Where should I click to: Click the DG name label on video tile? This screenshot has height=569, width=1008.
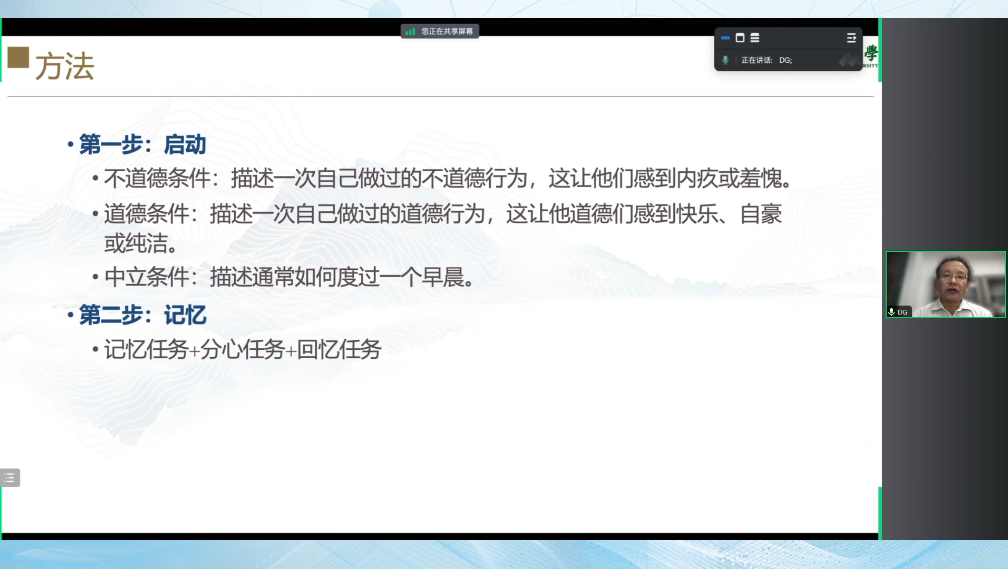pyautogui.click(x=903, y=312)
